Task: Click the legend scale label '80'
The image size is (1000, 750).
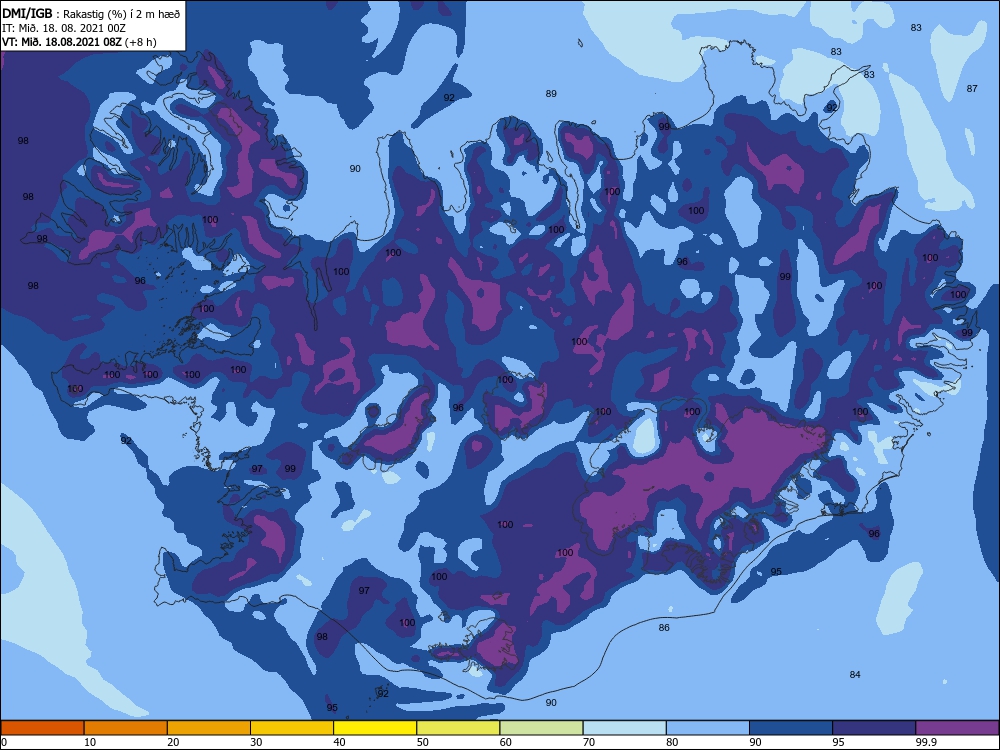Action: click(672, 742)
